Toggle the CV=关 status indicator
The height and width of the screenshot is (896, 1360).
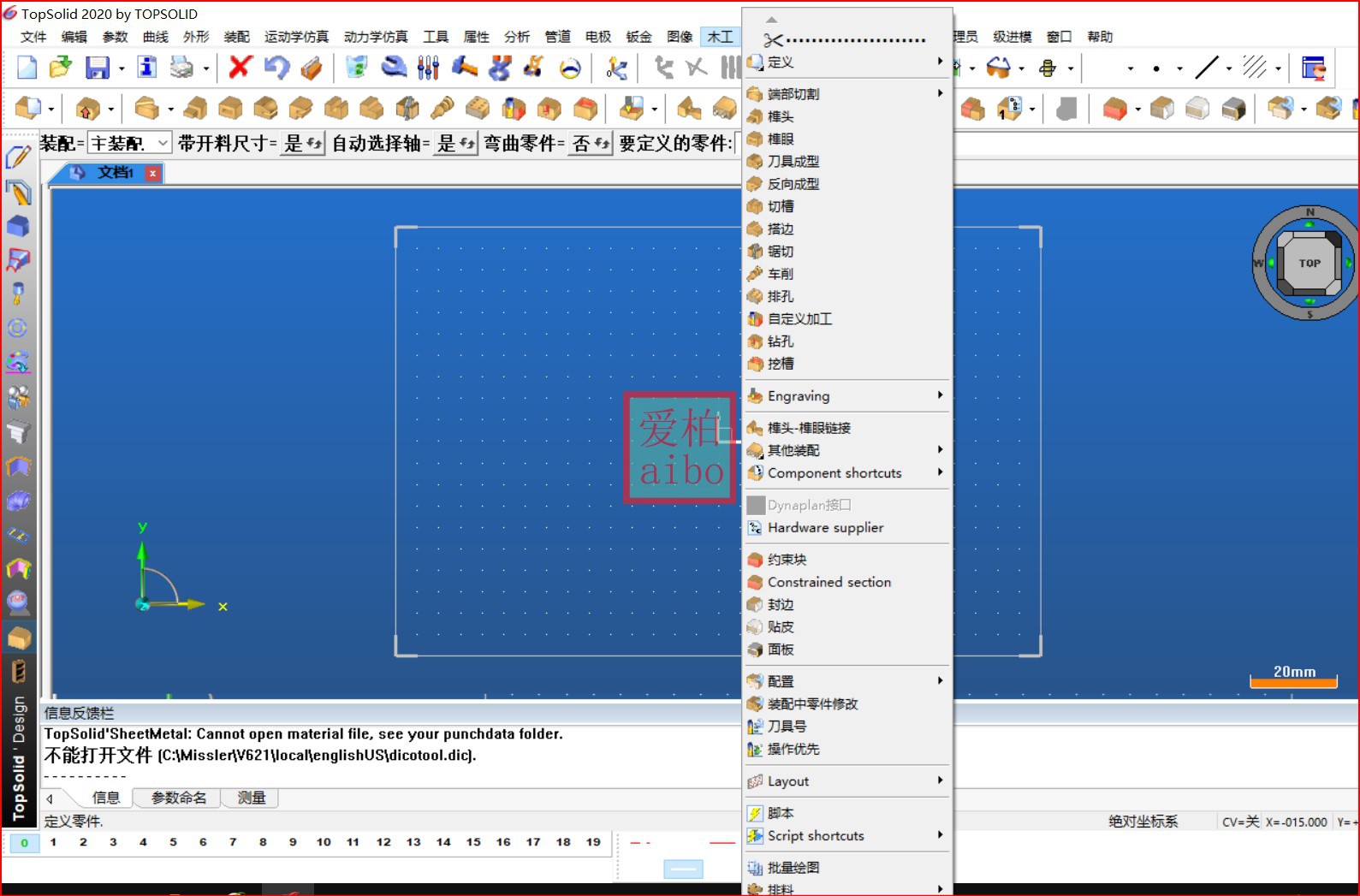tap(1241, 822)
